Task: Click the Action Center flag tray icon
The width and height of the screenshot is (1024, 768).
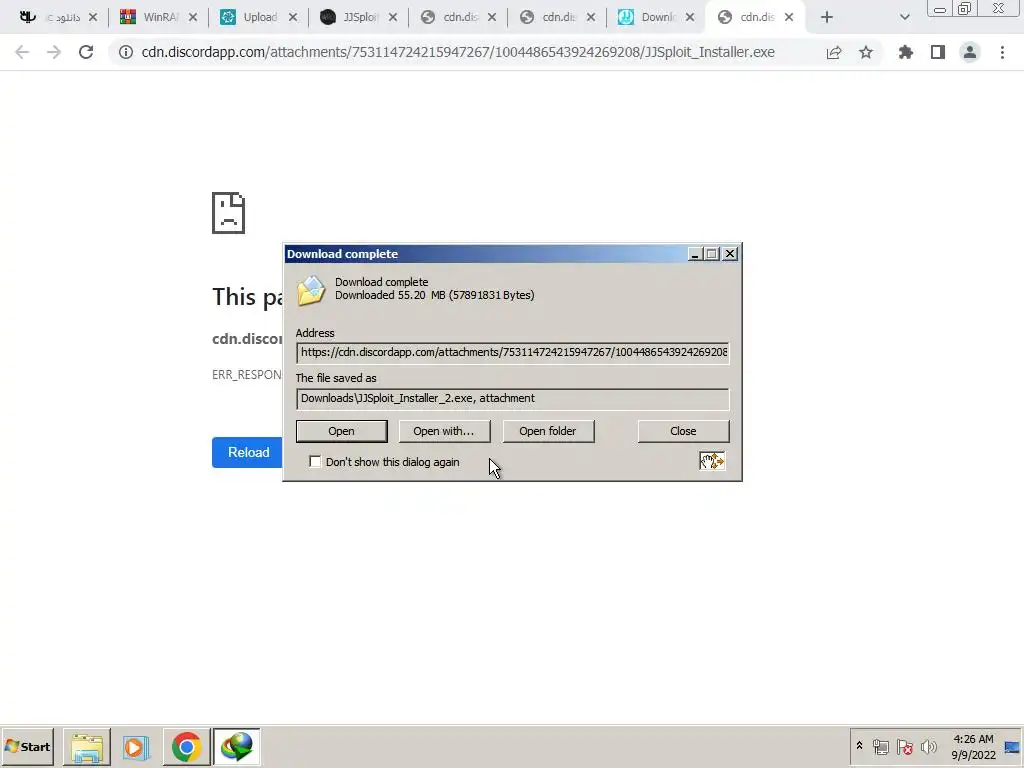Action: (x=904, y=746)
